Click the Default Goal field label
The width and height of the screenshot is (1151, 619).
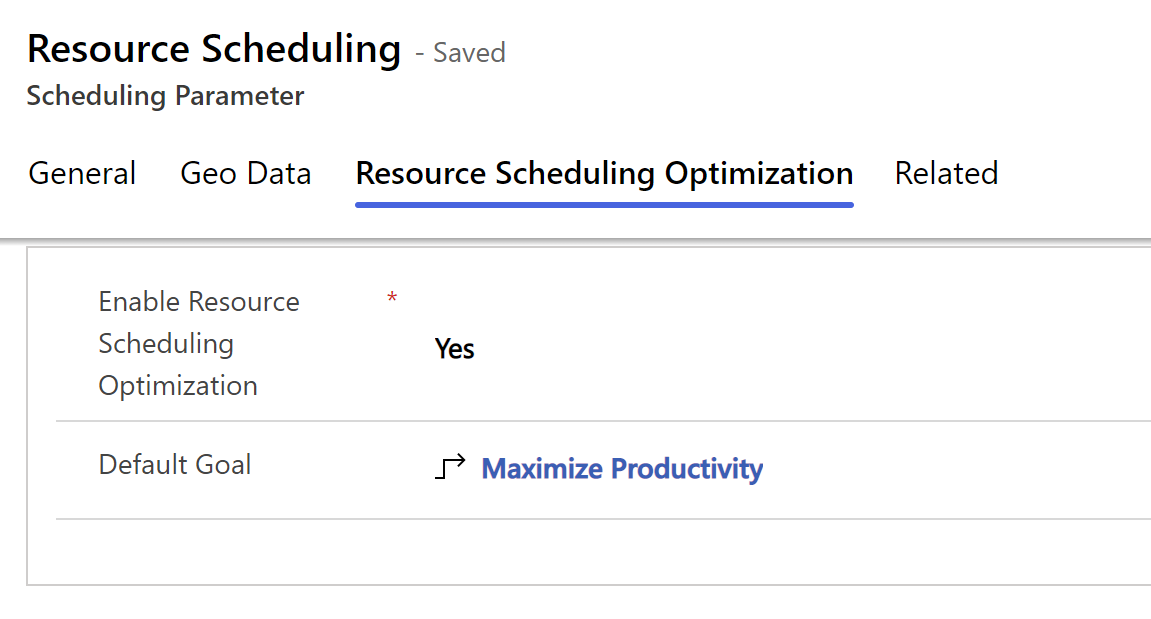pos(175,465)
